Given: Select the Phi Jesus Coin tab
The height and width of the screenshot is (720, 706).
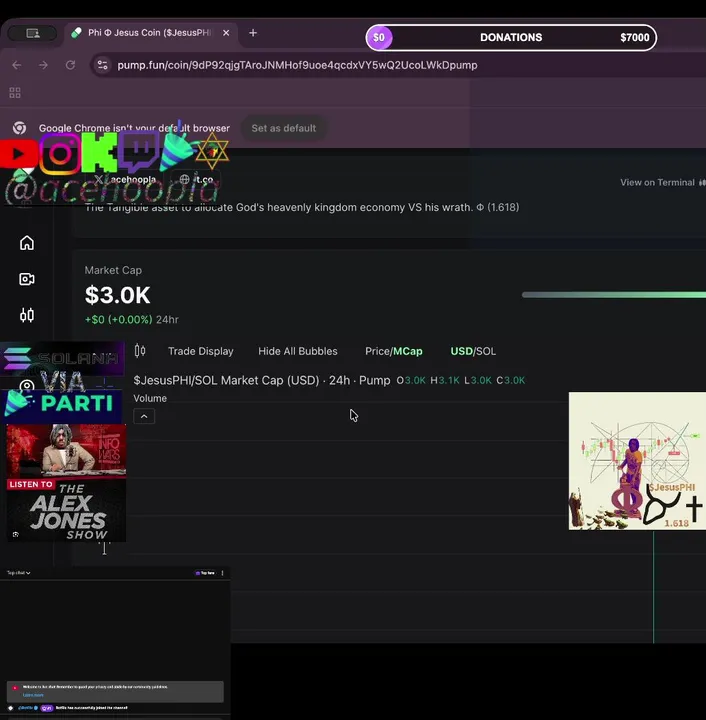Looking at the screenshot, I should (x=149, y=33).
